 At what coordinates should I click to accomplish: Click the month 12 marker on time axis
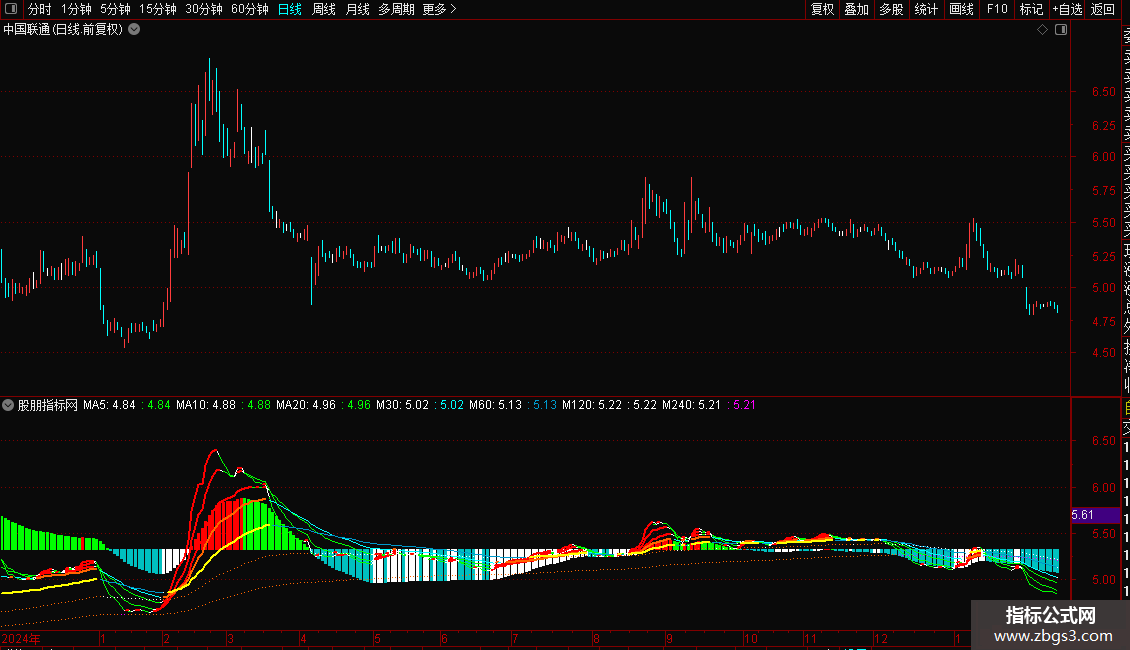click(x=881, y=638)
